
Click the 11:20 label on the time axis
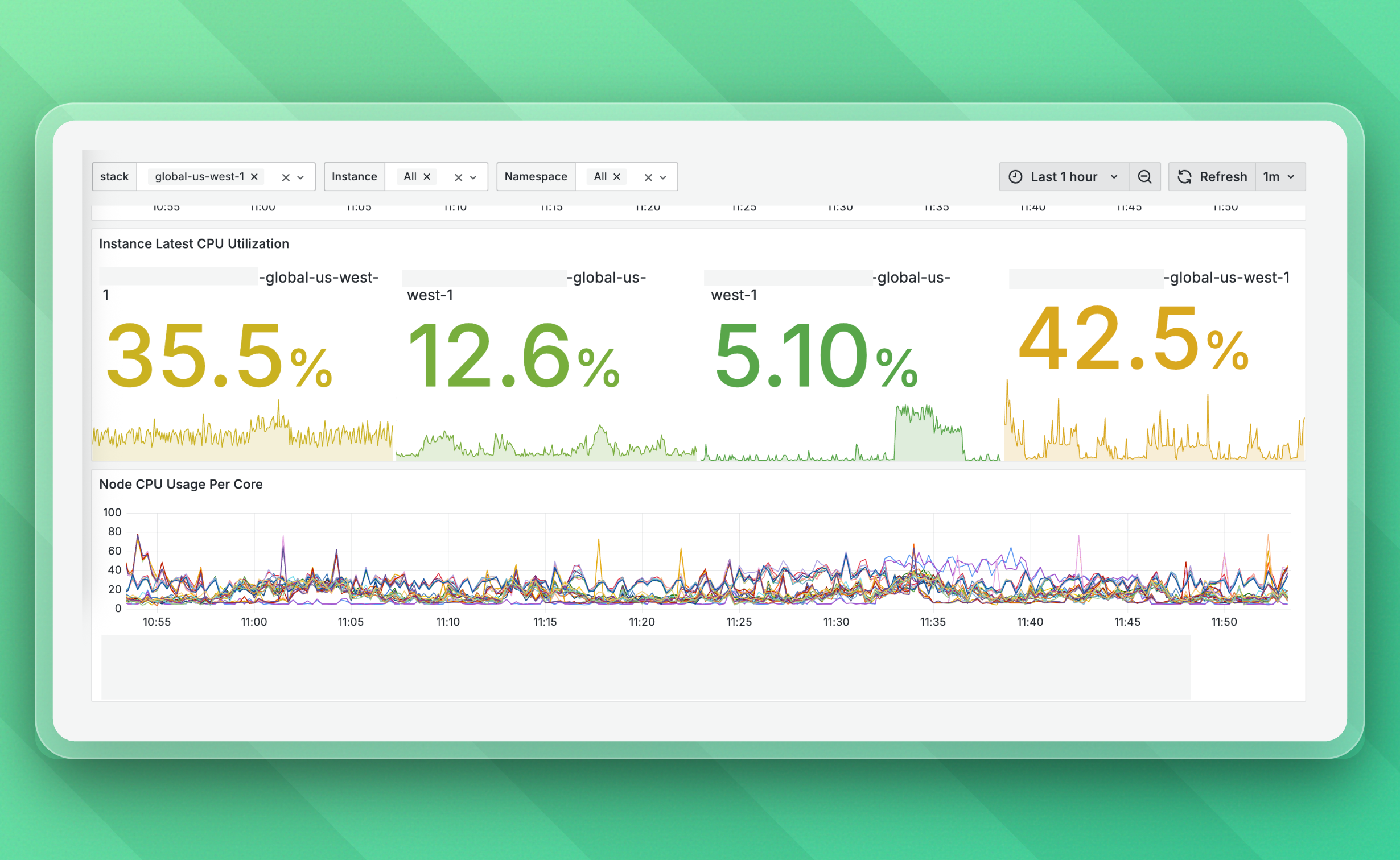click(643, 621)
